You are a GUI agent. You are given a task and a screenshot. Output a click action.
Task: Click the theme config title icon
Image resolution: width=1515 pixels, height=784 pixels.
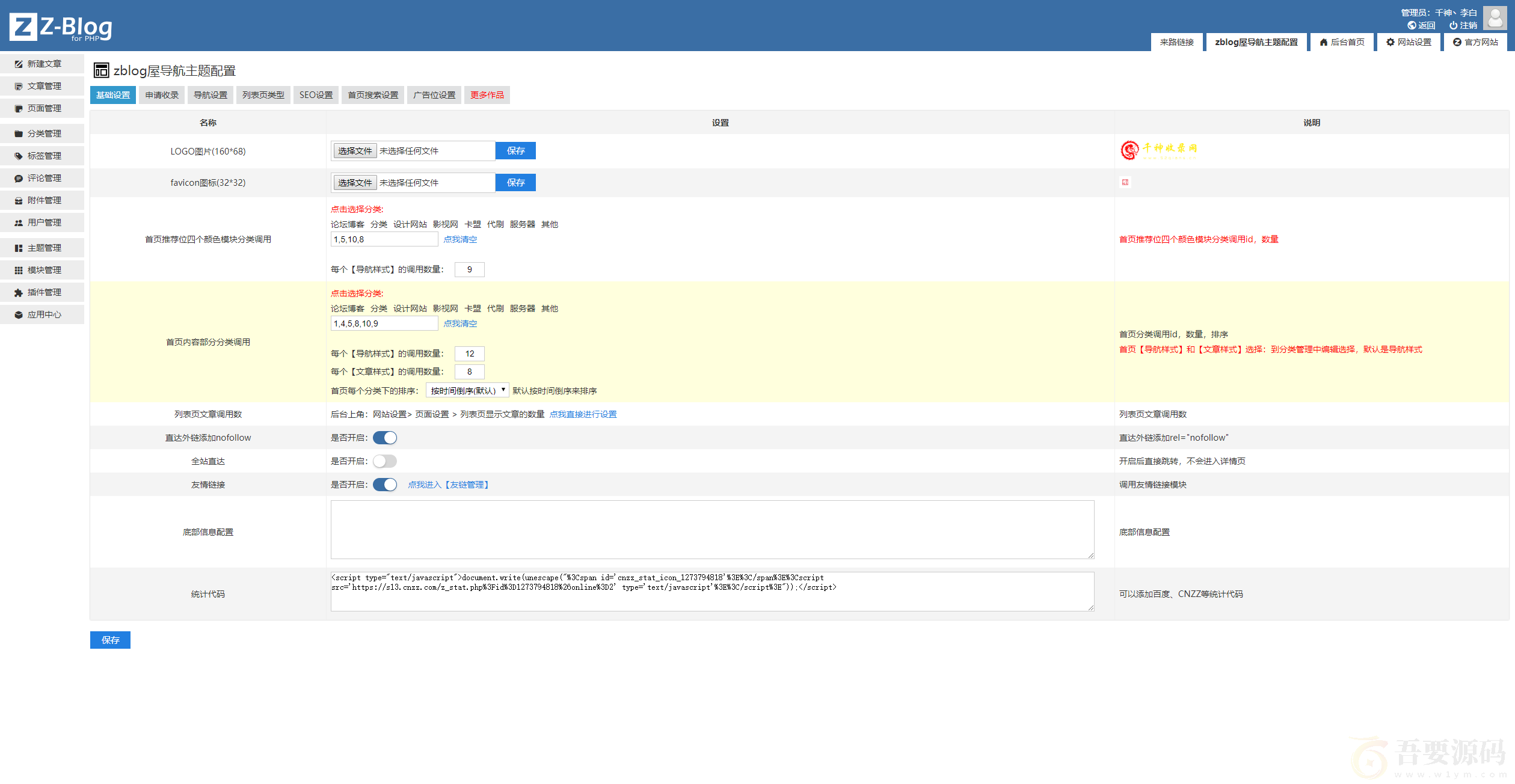(101, 70)
